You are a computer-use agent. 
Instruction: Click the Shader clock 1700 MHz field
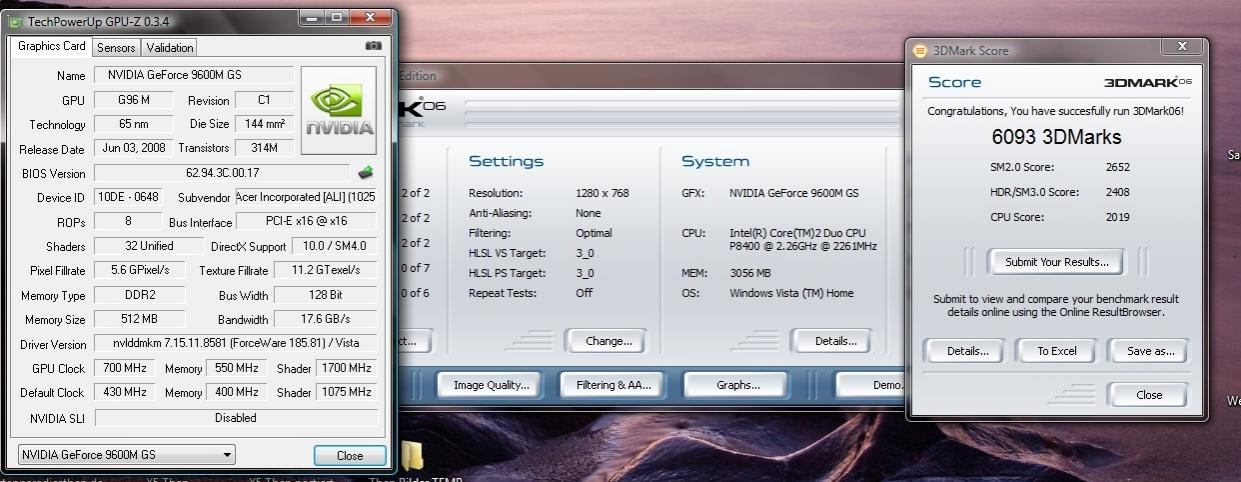coord(347,368)
